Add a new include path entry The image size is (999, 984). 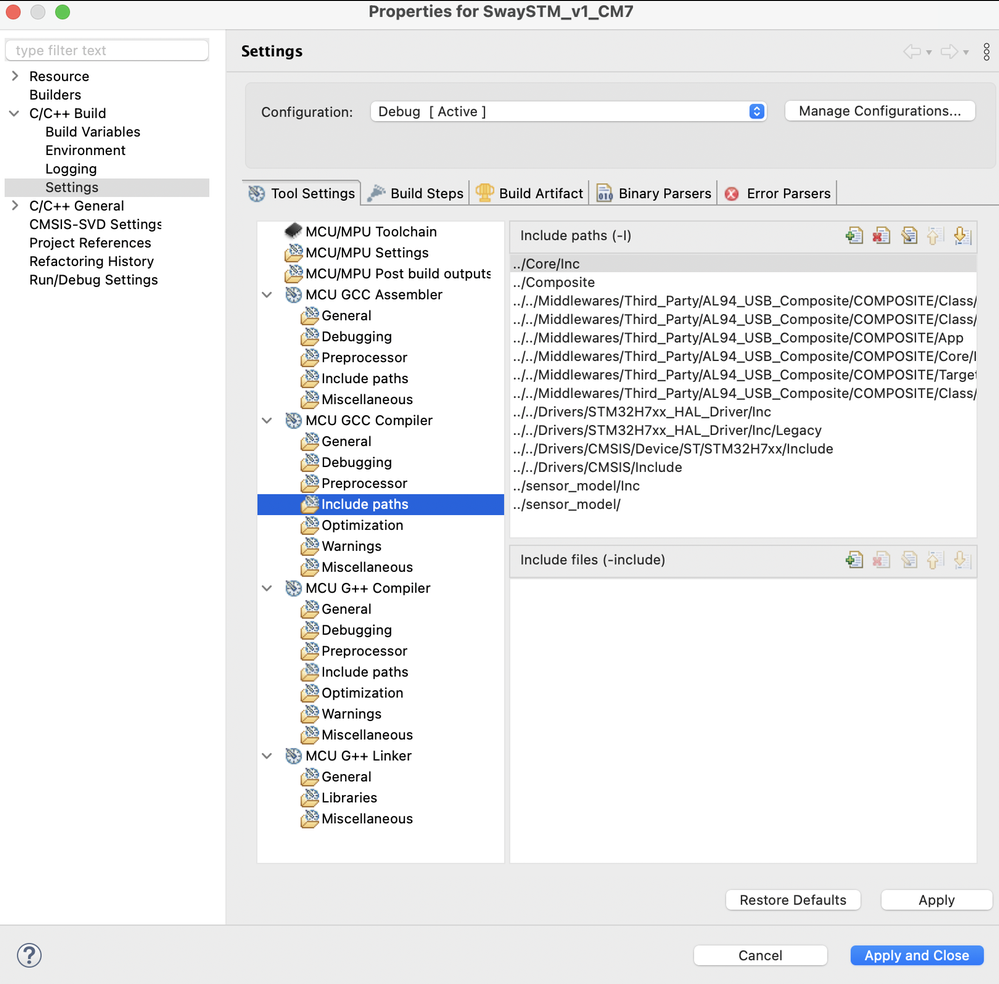coord(854,235)
